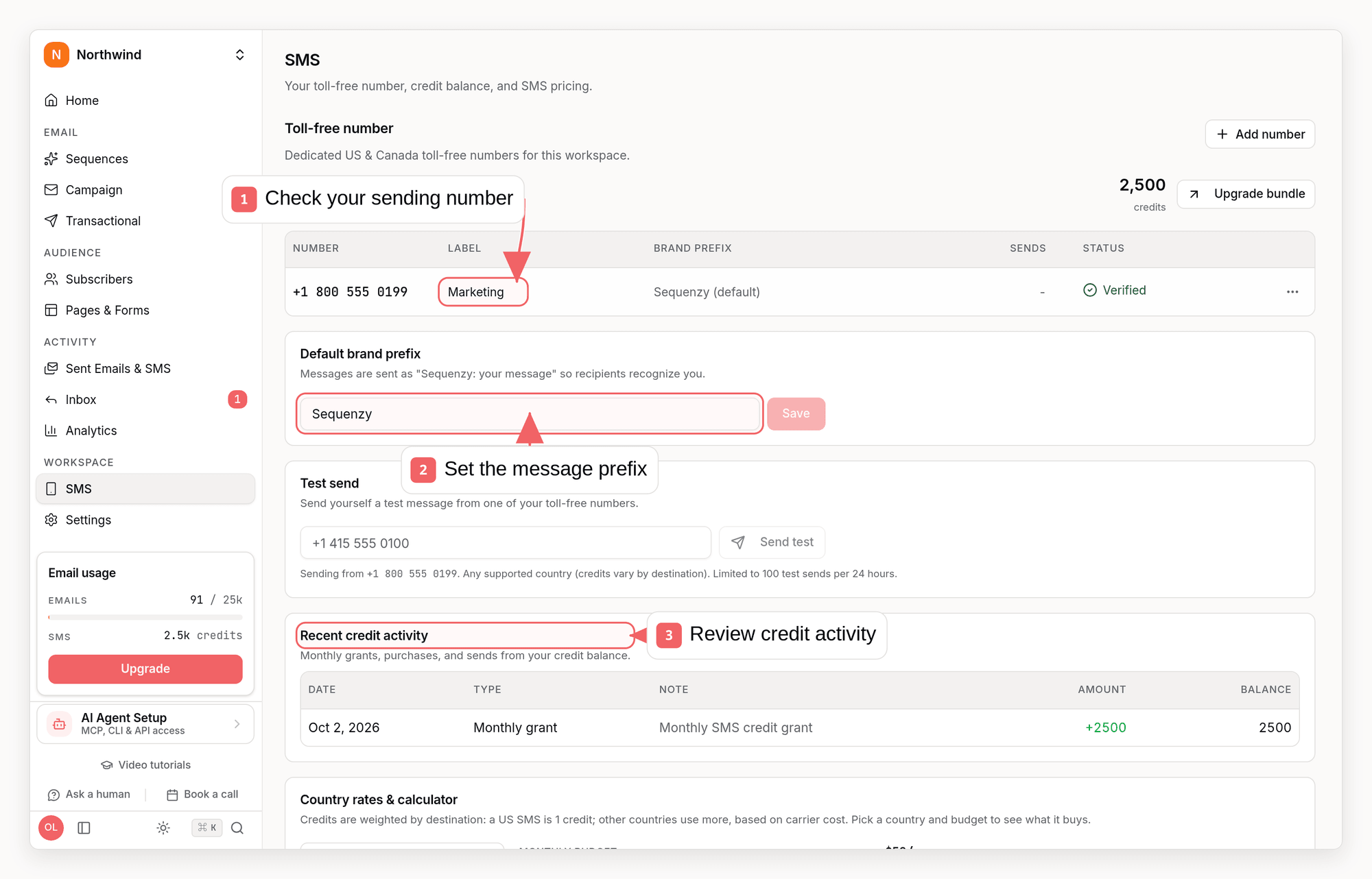Click the Verified checkmark status icon
The width and height of the screenshot is (1372, 879).
point(1089,290)
